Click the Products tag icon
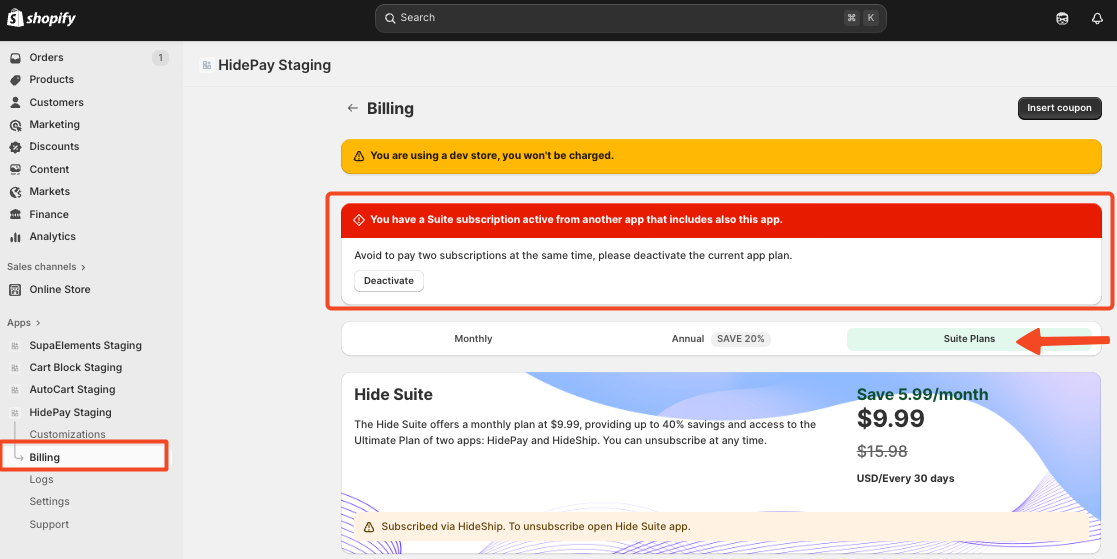 pos(15,80)
